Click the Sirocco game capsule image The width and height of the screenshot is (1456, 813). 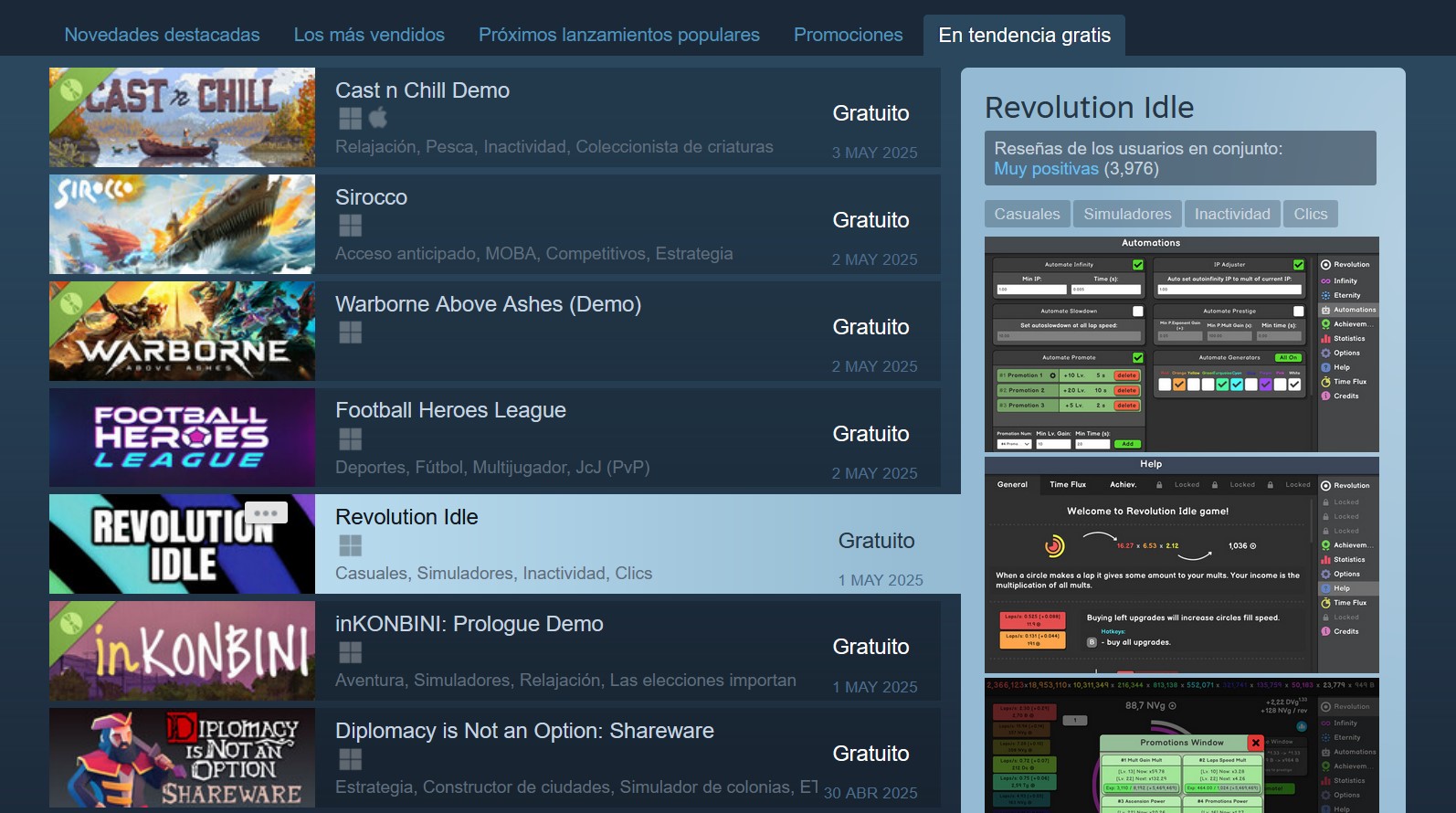[x=182, y=225]
